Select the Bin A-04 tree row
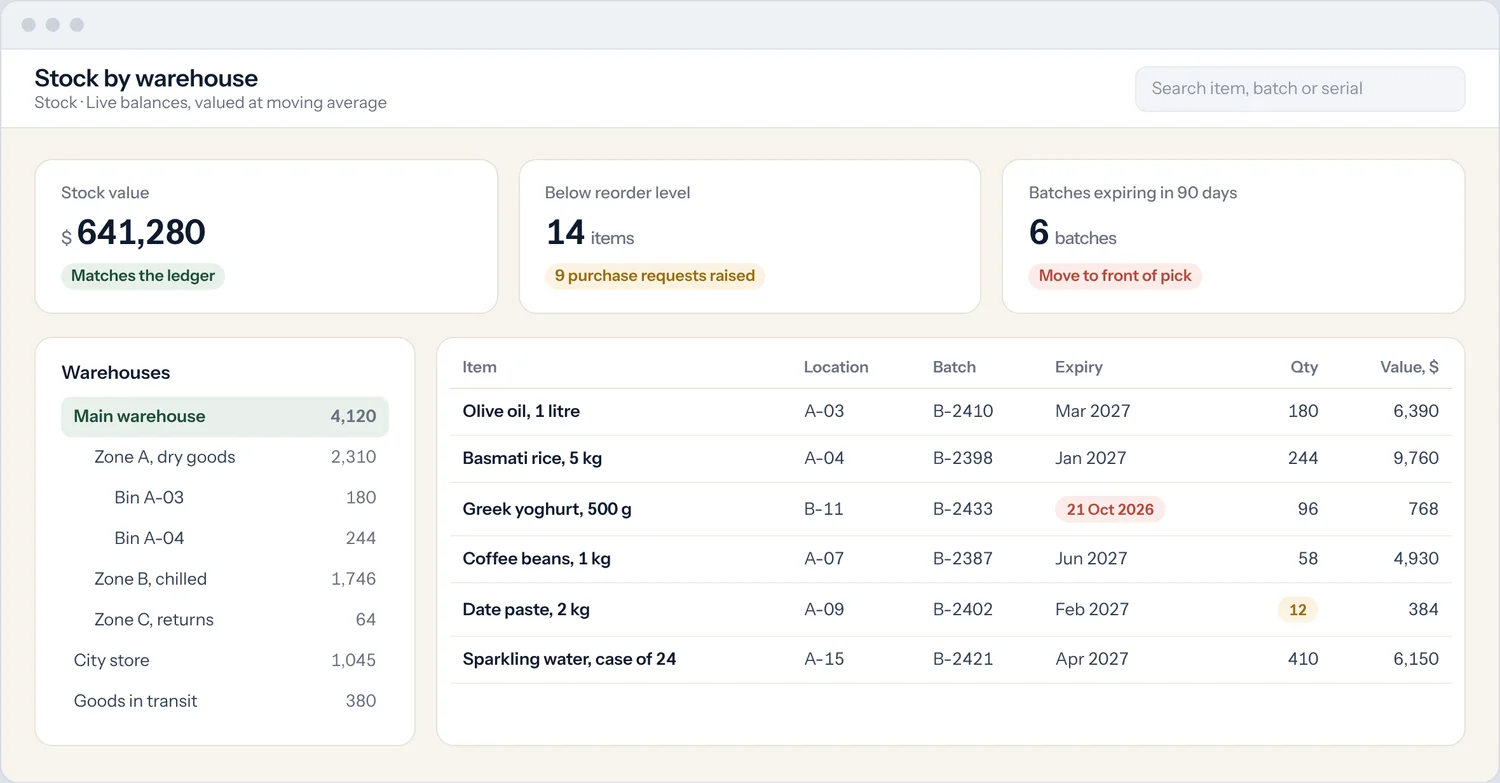 tap(225, 538)
